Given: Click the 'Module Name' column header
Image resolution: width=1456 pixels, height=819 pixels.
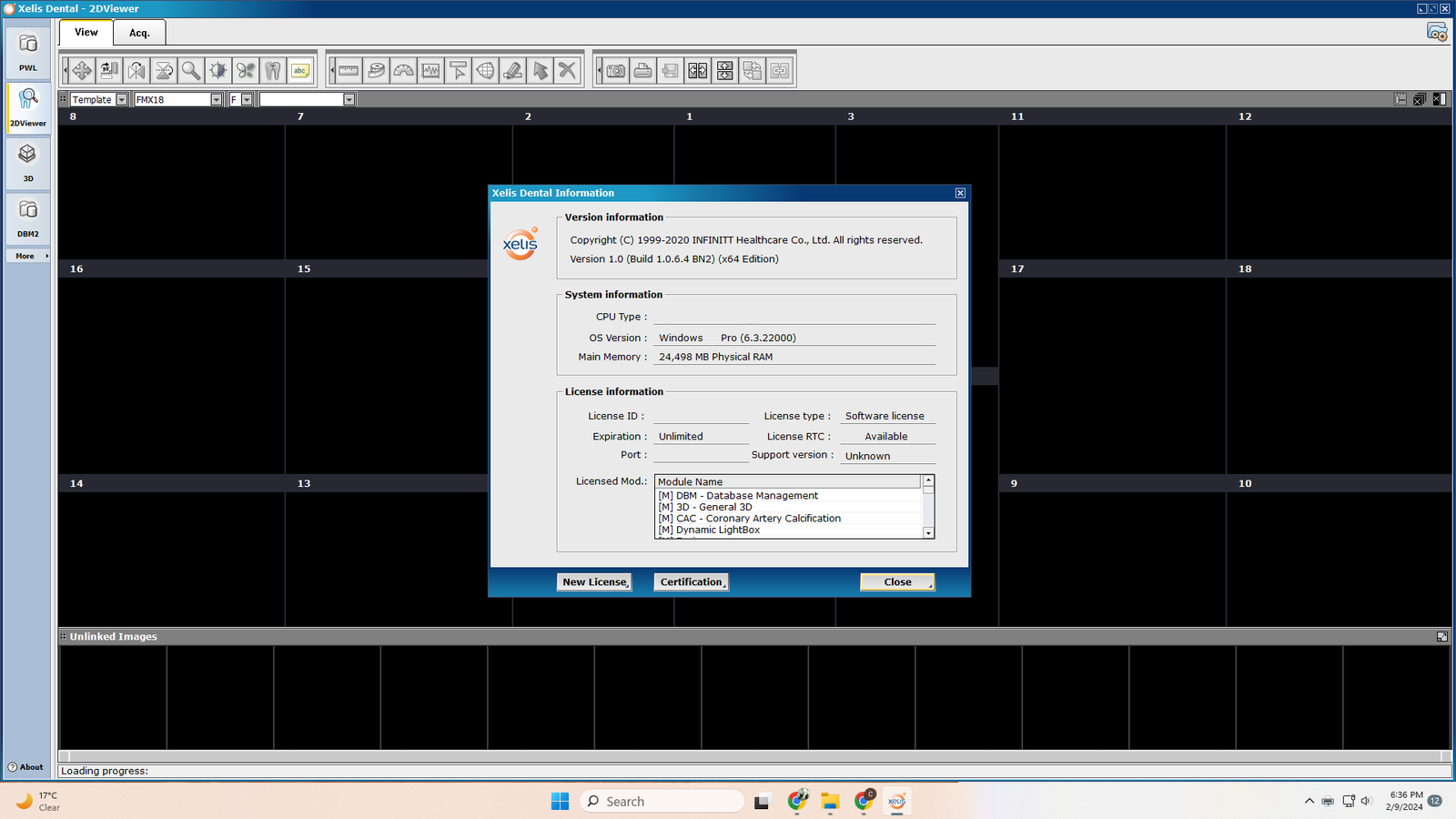Looking at the screenshot, I should (788, 482).
